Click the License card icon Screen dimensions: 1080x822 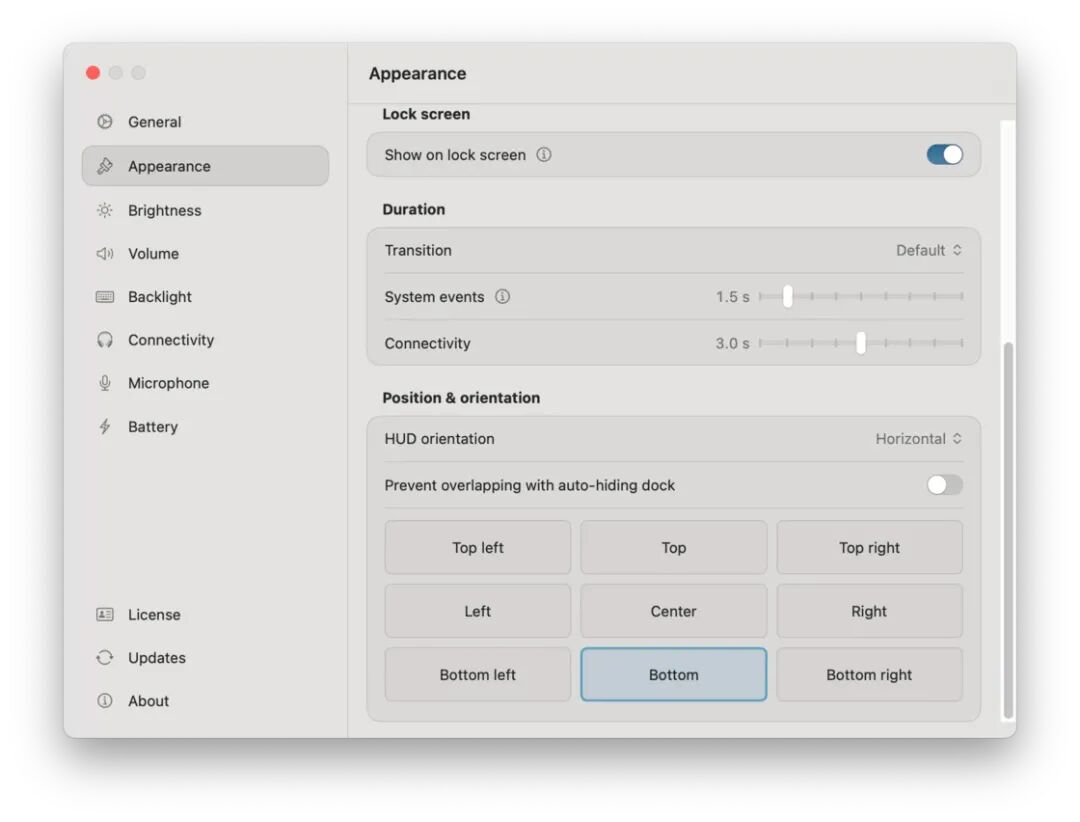[x=105, y=614]
